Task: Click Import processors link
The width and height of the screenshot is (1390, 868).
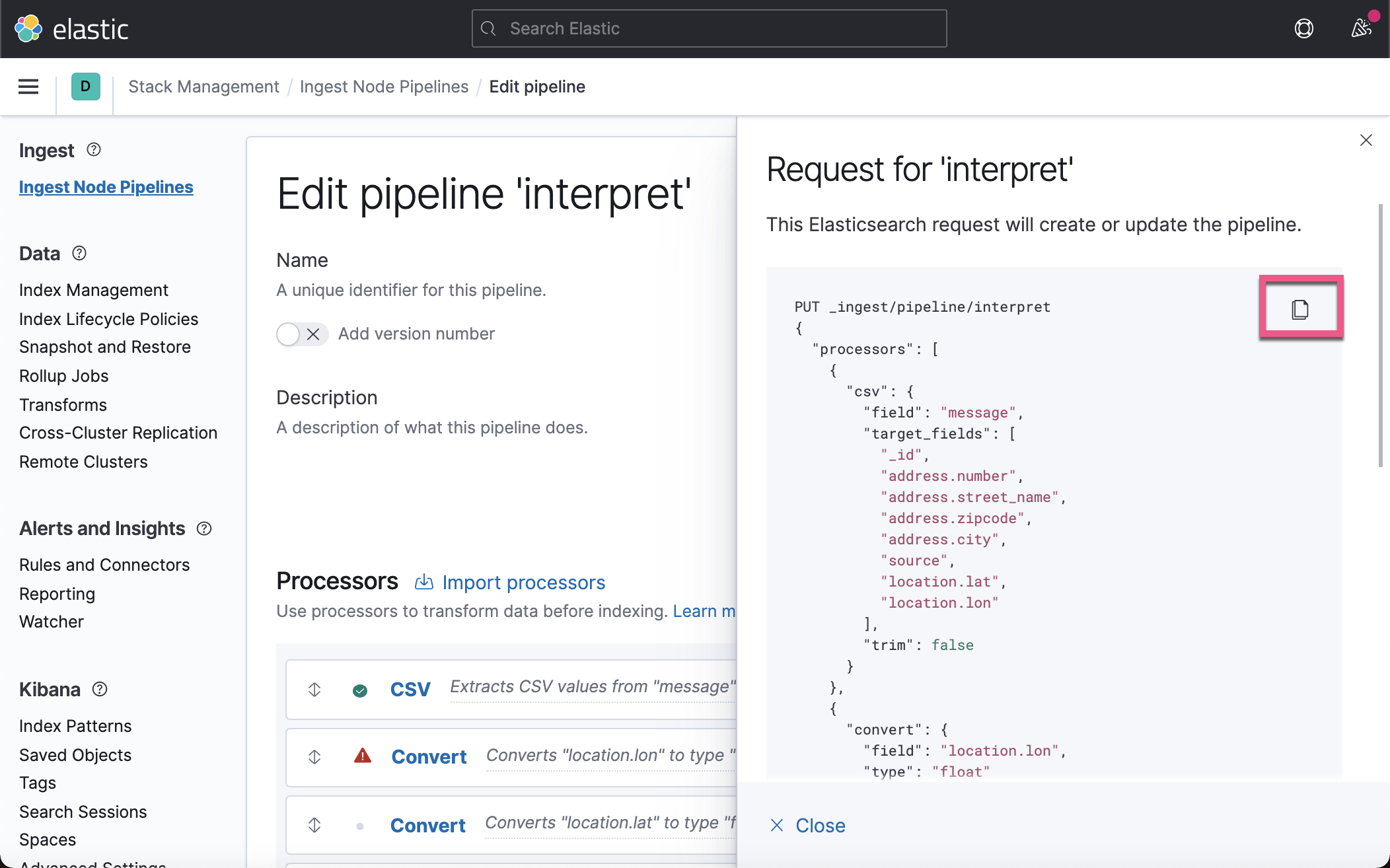Action: tap(510, 581)
